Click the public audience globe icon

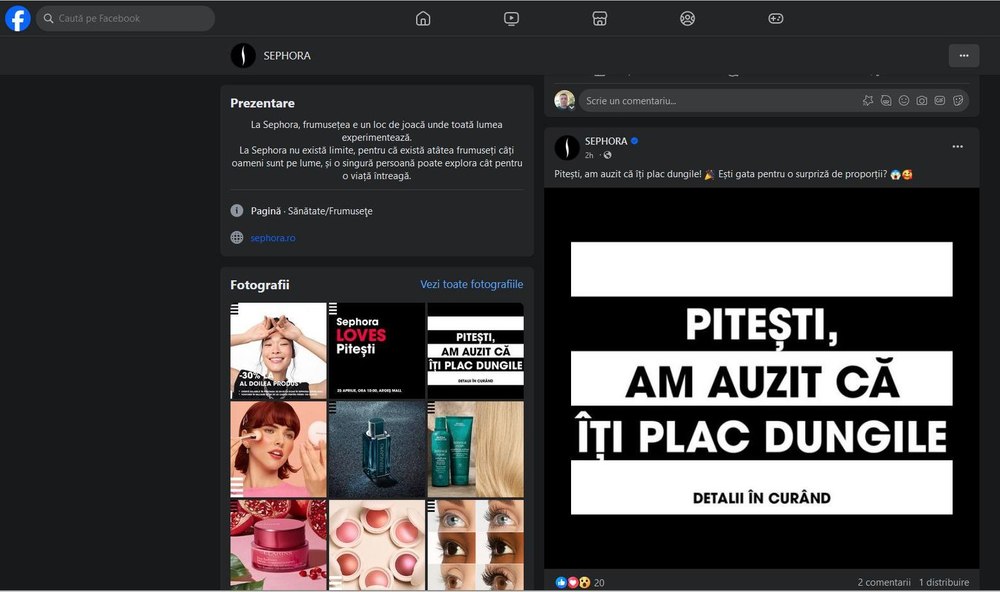point(607,155)
